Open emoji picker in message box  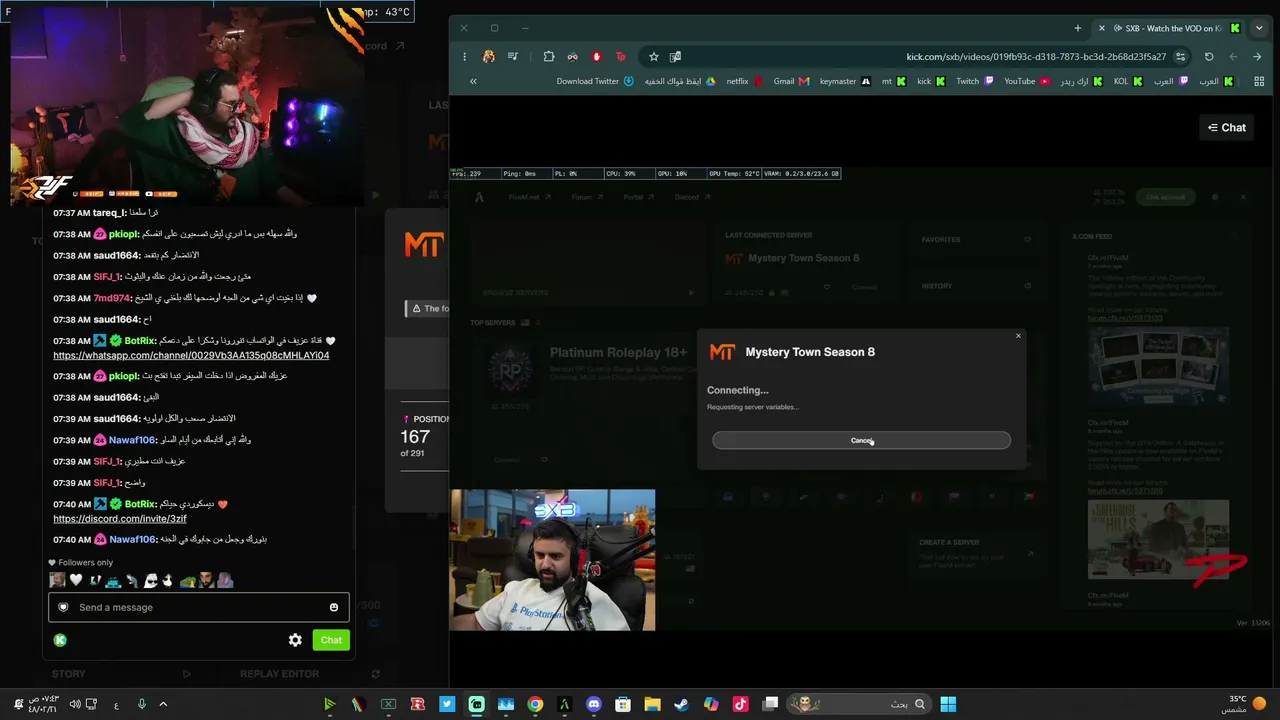(334, 607)
